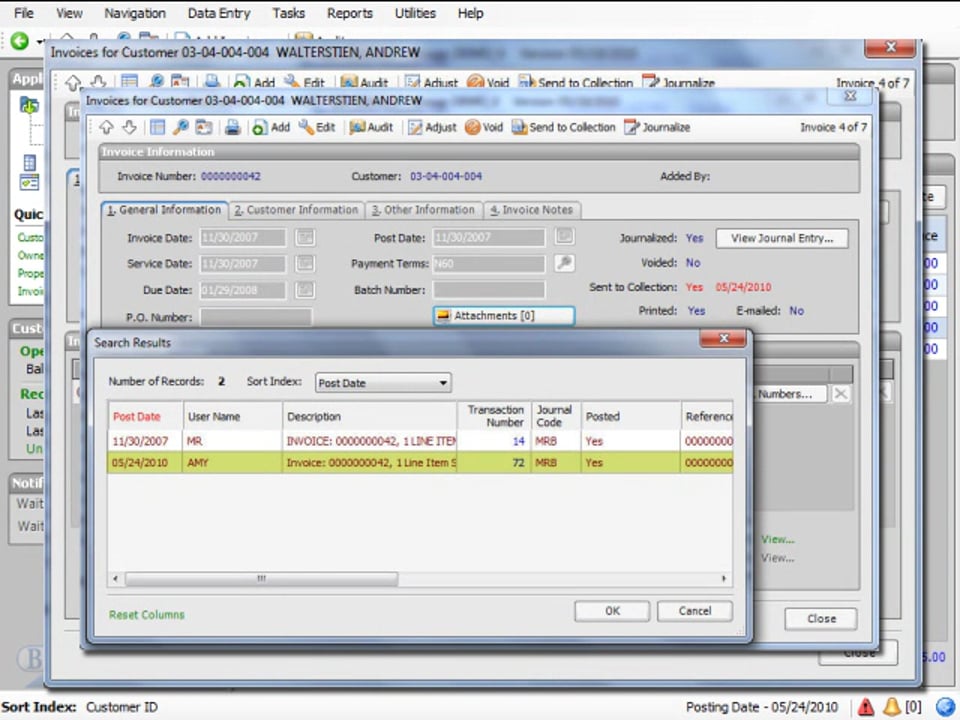960x720 pixels.
Task: Sort by Journal Code column header
Action: pos(556,416)
